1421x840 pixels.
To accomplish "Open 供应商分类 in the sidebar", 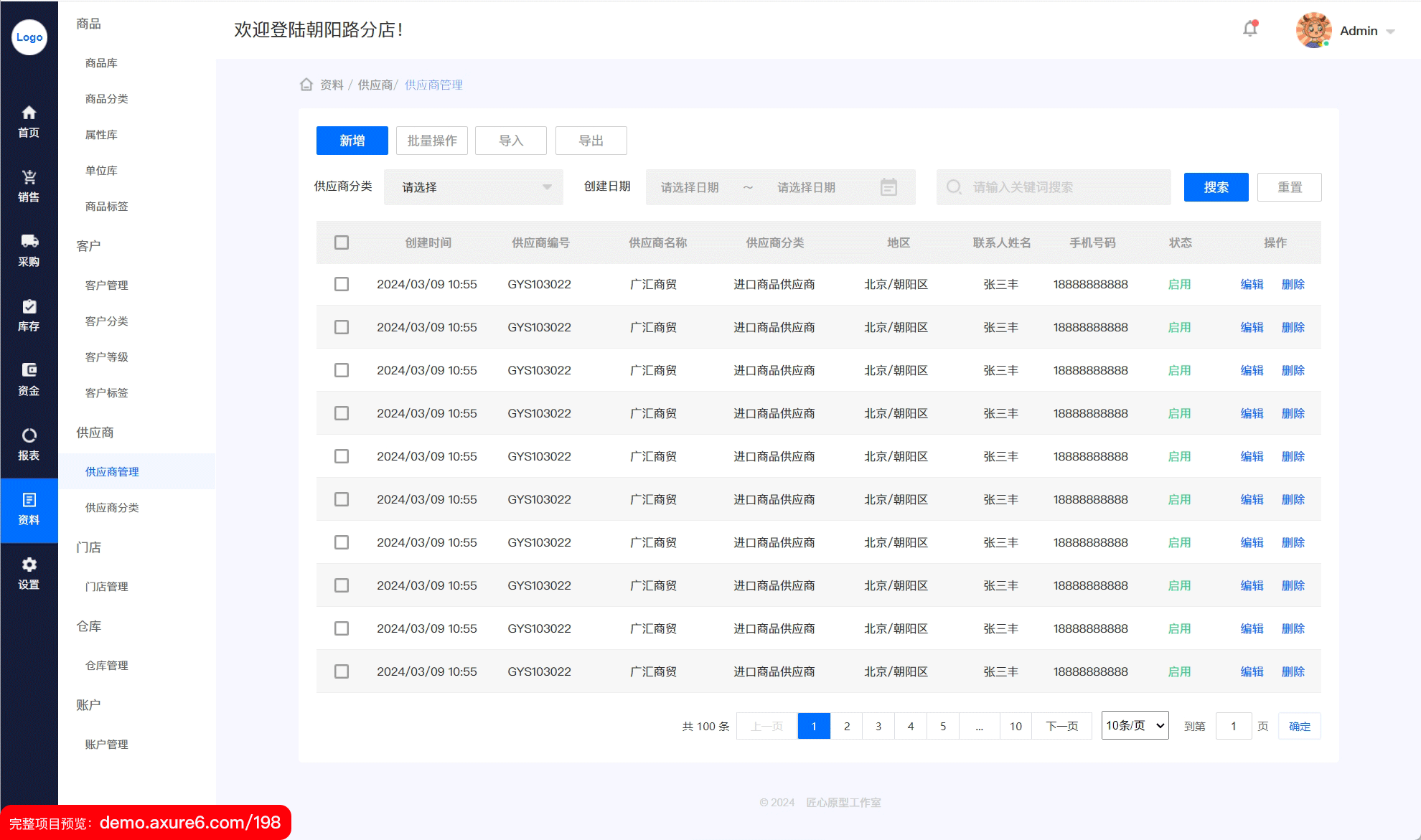I will 112,508.
